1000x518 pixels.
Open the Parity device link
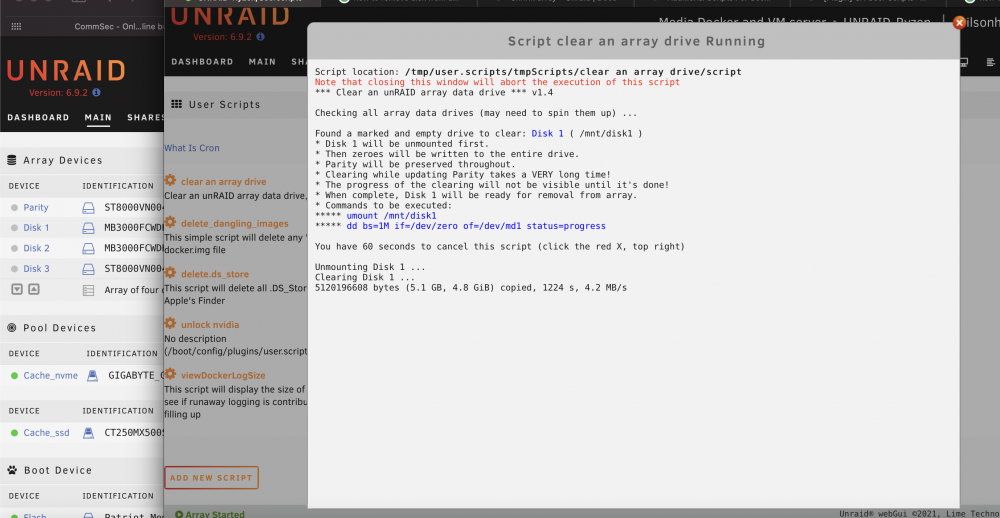point(36,207)
